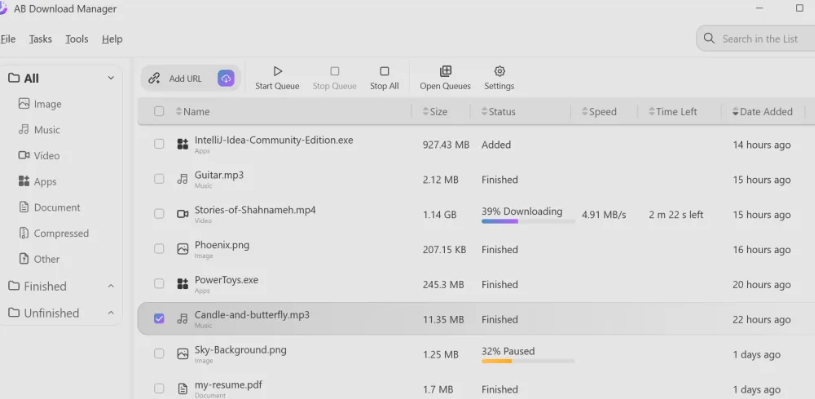Check the Guitar.mp3 row checkbox
The height and width of the screenshot is (399, 815).
[159, 179]
